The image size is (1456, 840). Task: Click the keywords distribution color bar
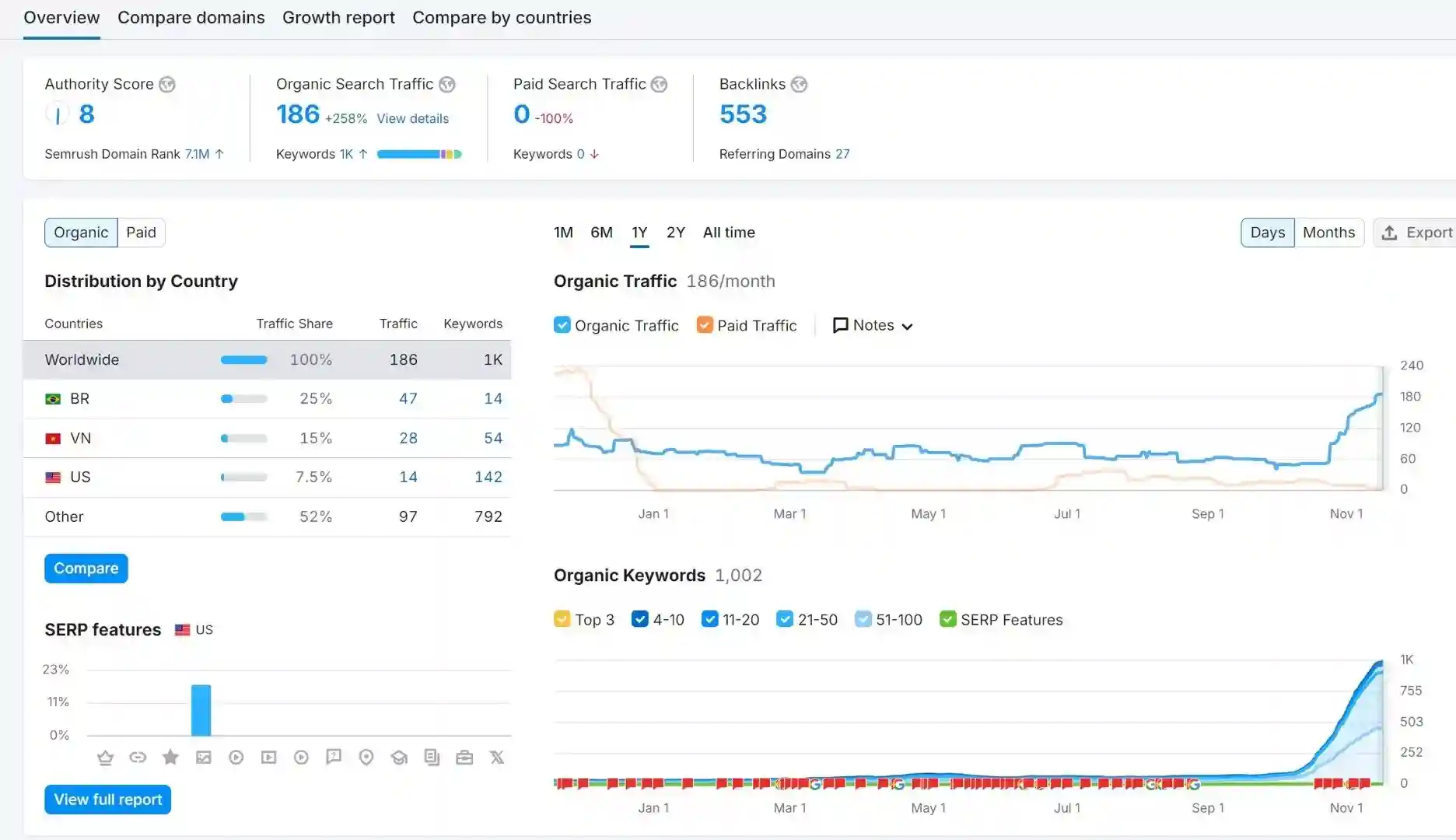coord(418,154)
